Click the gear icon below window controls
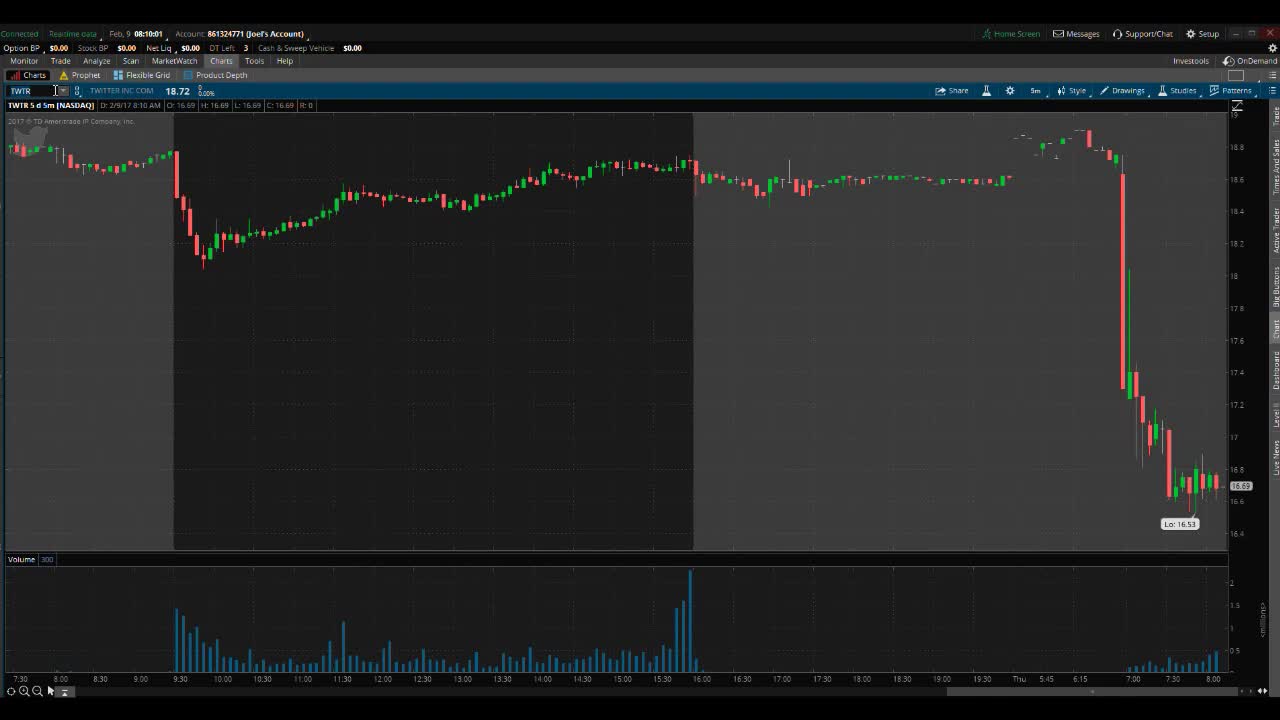Screen dimensions: 1280x720 click(1271, 47)
